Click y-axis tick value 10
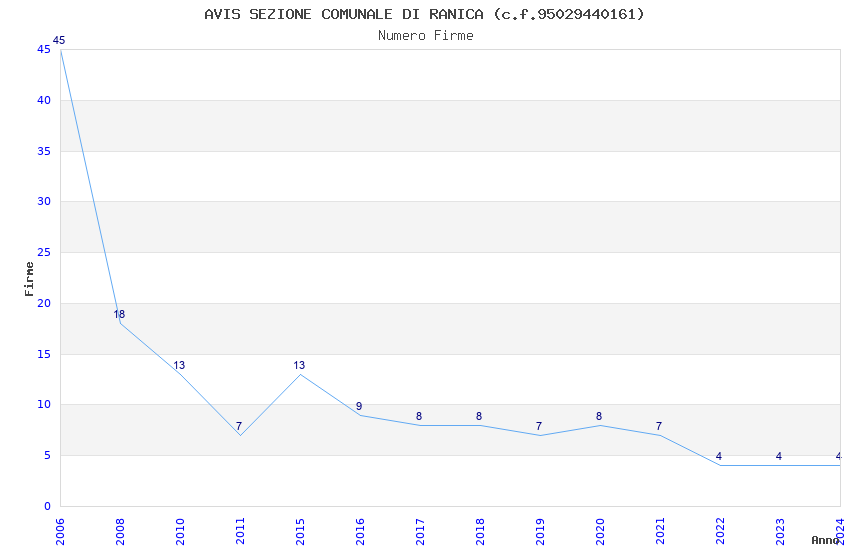This screenshot has width=850, height=550. click(44, 404)
